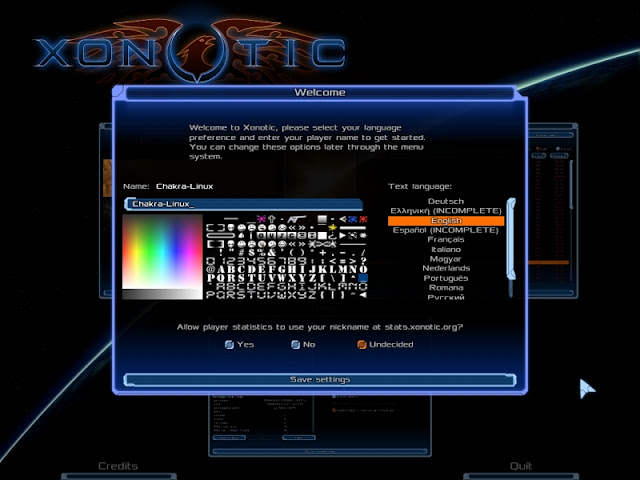Insert the solid left-pointing triangle in last row
This screenshot has width=640, height=480.
364,295
